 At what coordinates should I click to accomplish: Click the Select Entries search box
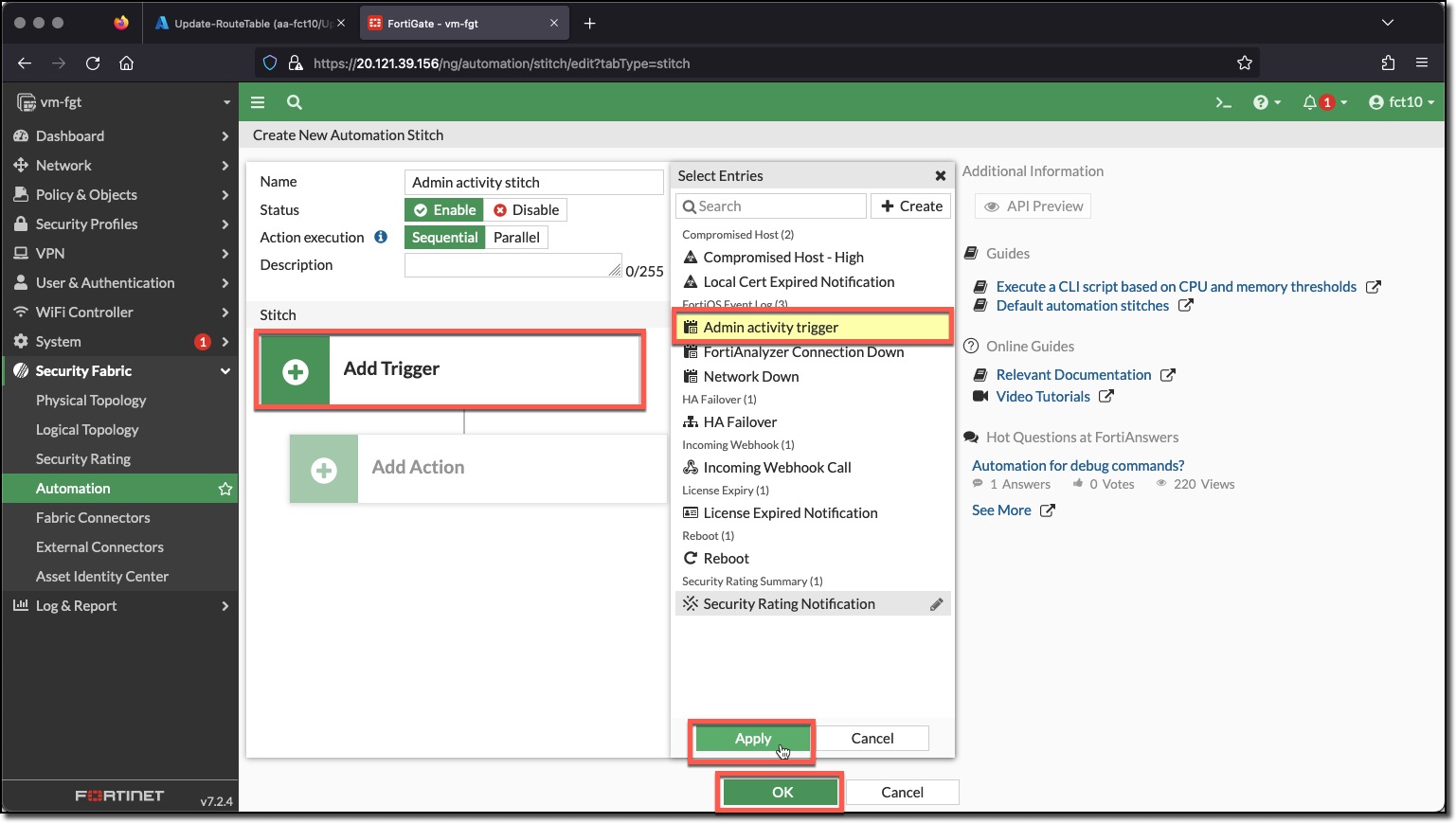point(771,206)
